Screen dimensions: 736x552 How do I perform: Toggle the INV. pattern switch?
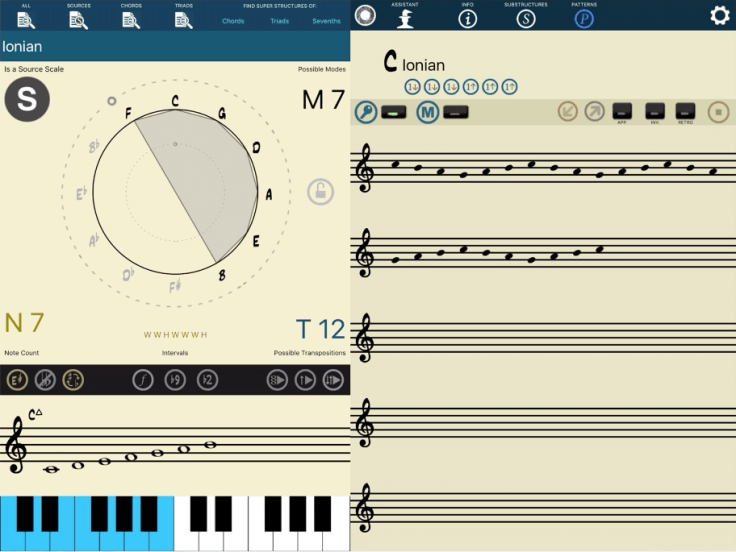(x=654, y=111)
